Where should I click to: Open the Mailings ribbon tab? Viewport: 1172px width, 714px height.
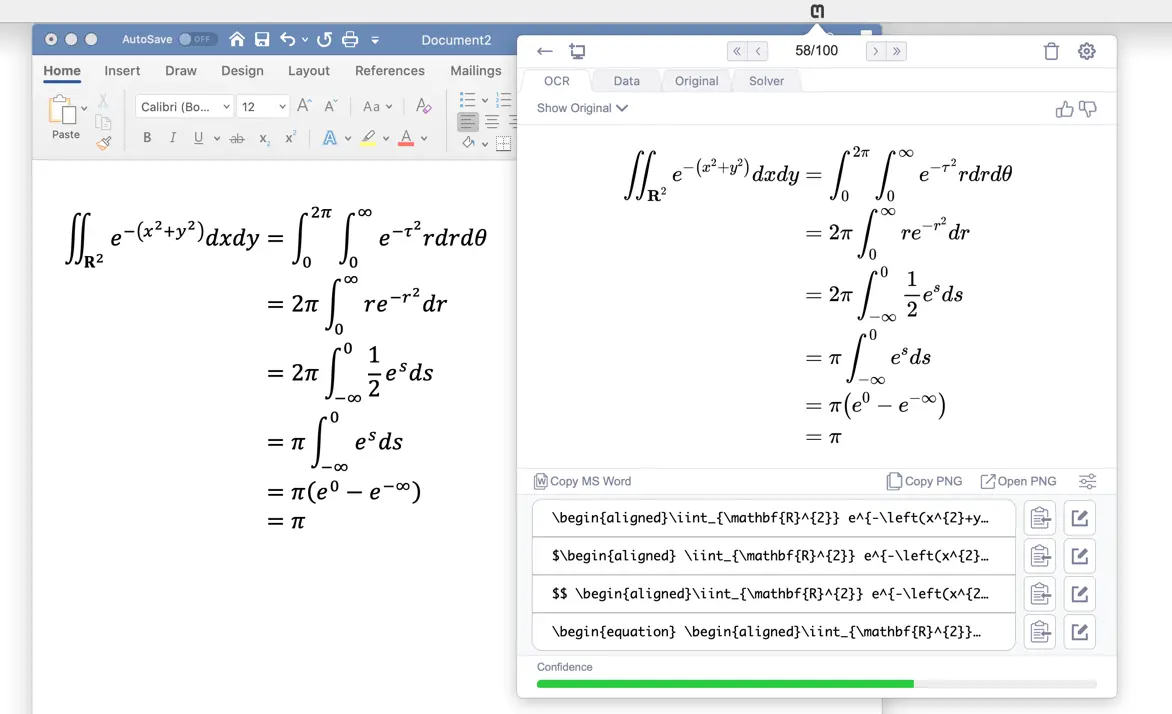click(x=475, y=71)
